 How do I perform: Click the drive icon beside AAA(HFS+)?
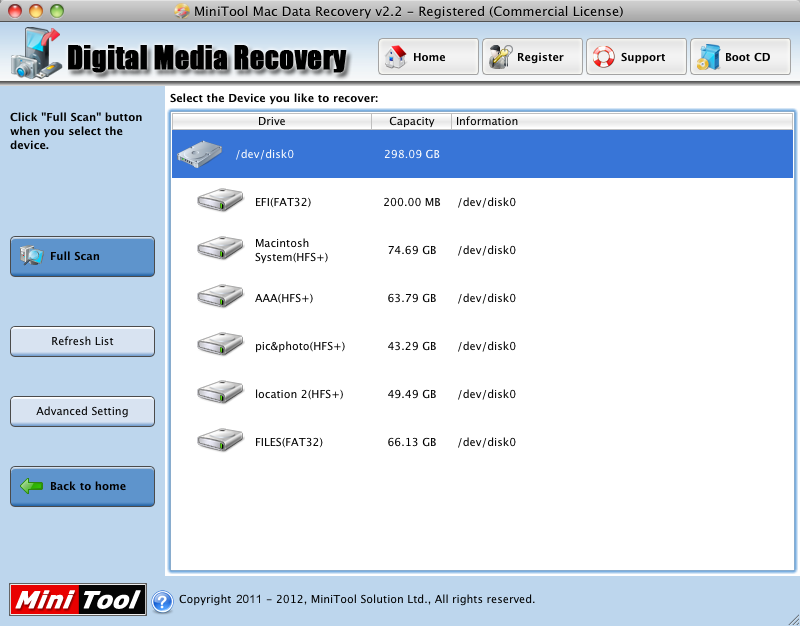tap(220, 296)
